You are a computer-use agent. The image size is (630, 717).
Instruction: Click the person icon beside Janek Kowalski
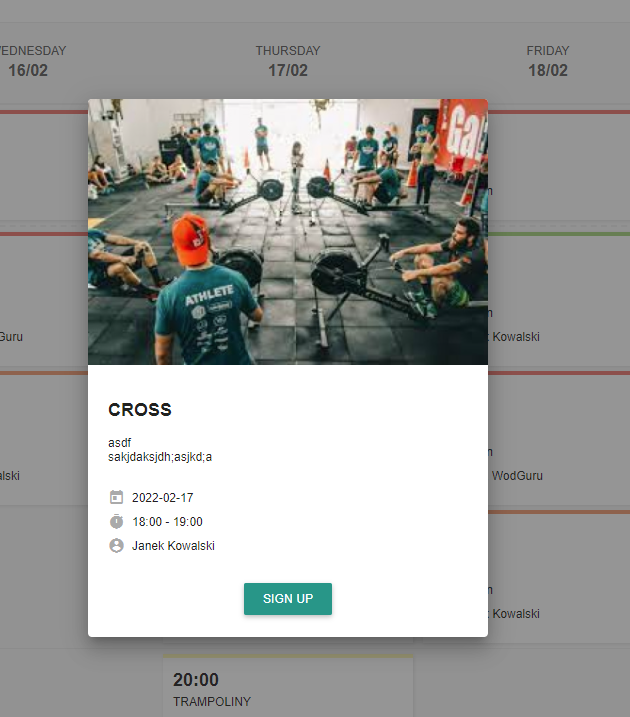point(117,546)
